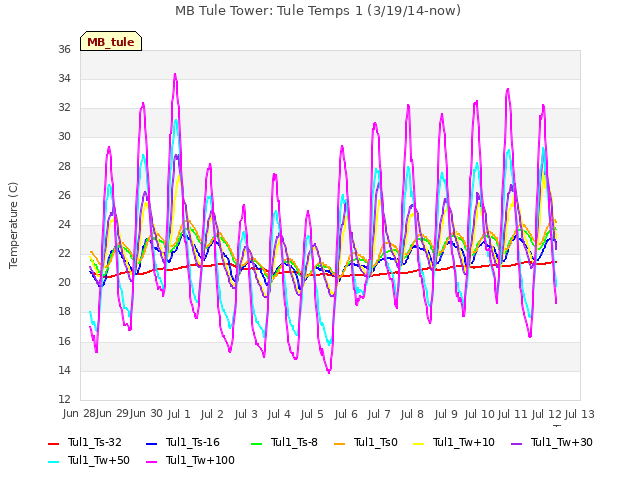Click the Jul 5 x-axis tick label

coord(312,414)
